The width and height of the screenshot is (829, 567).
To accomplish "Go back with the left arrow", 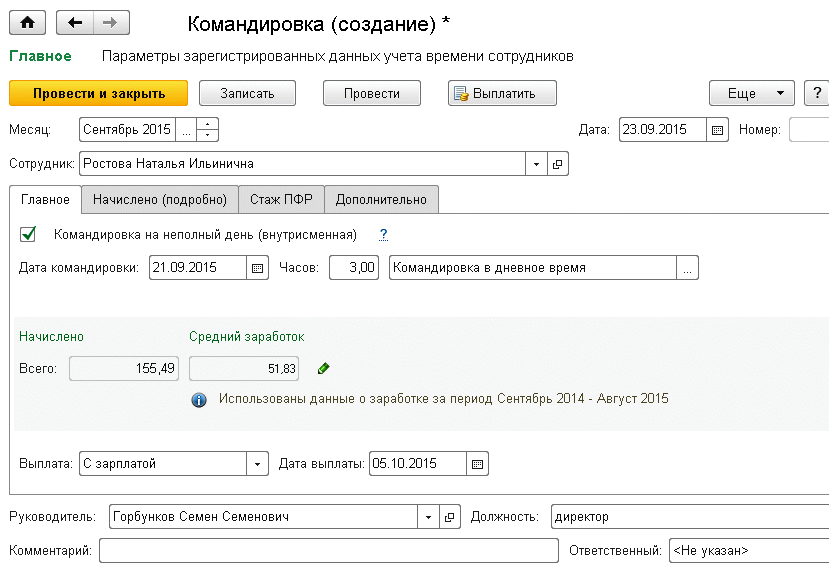I will coord(75,22).
